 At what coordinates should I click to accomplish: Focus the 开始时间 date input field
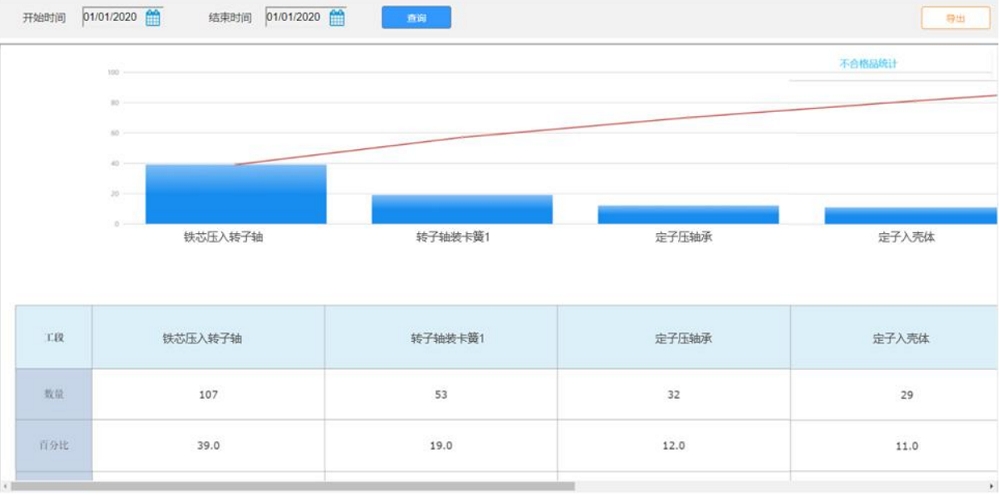tap(112, 17)
